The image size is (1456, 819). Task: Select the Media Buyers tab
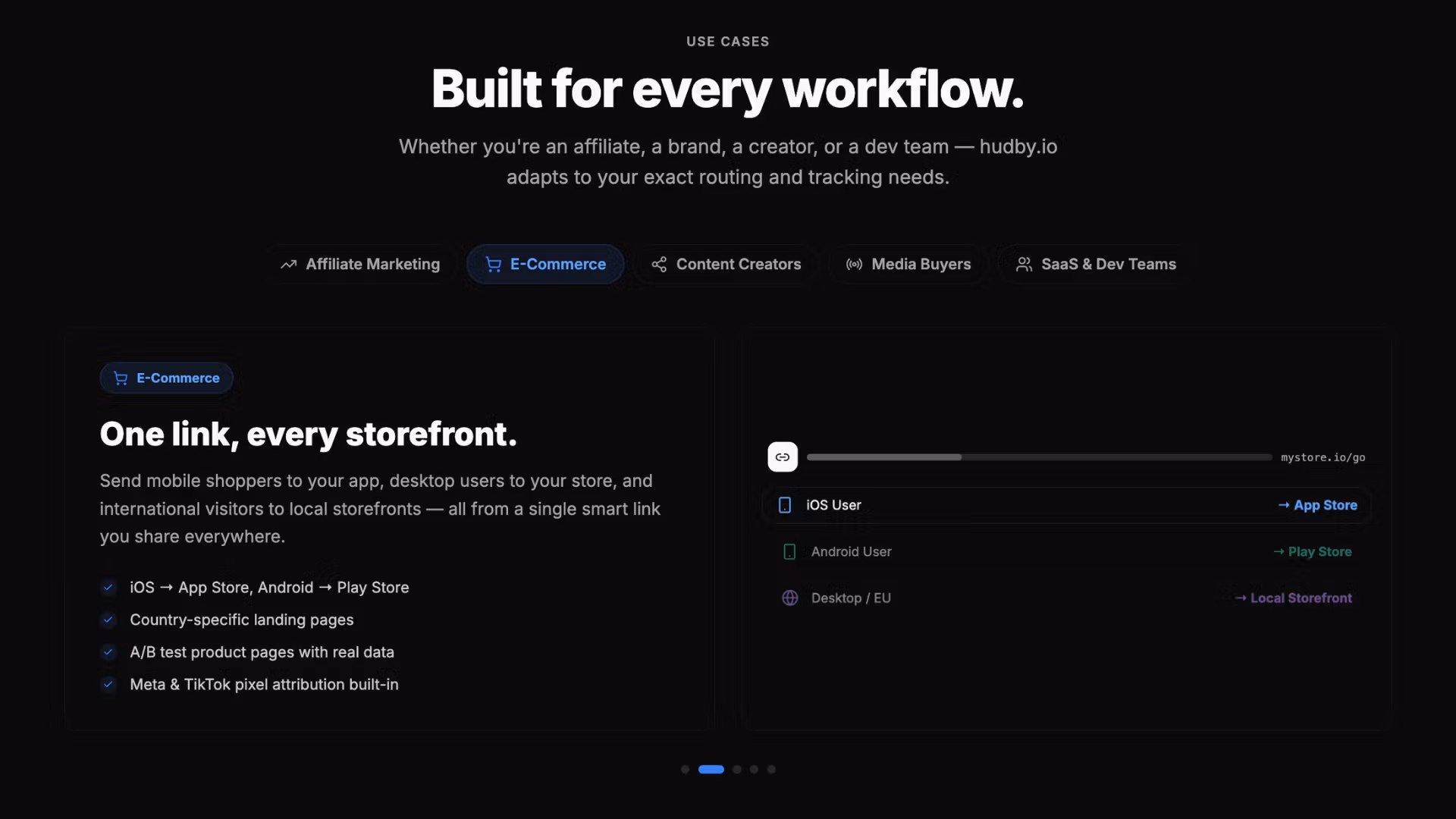coord(908,265)
